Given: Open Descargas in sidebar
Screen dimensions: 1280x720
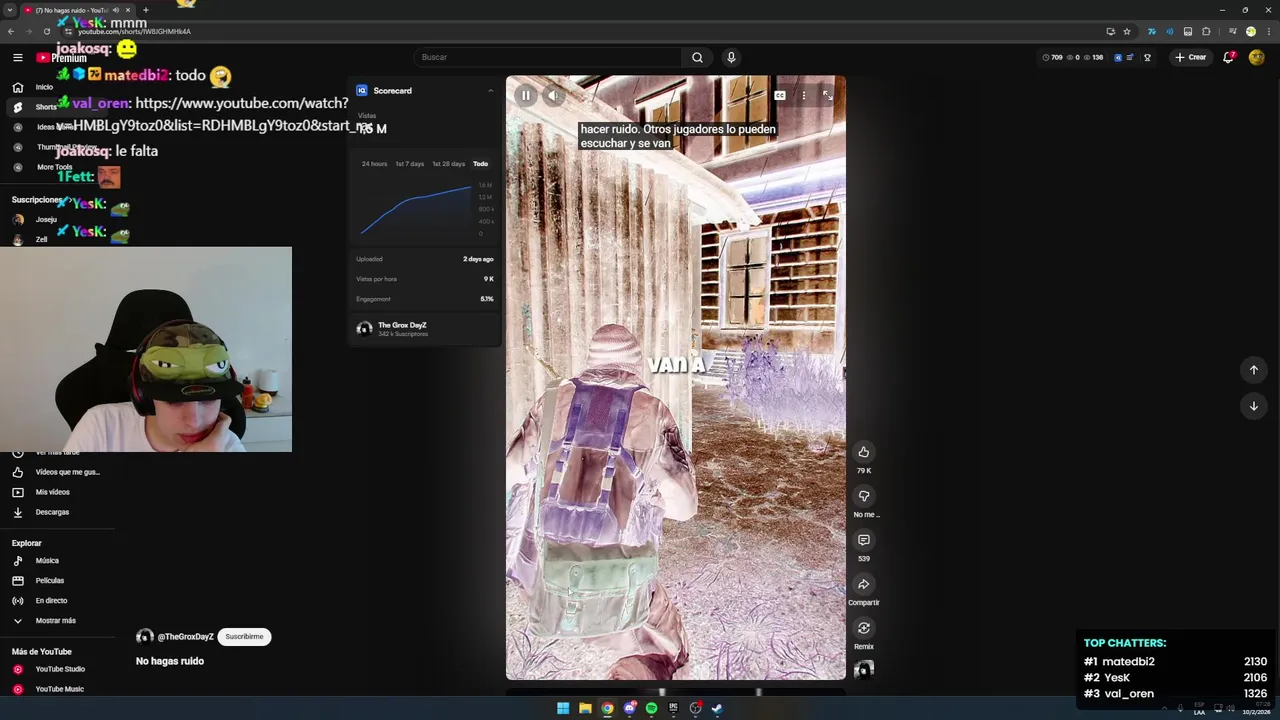Looking at the screenshot, I should (52, 512).
